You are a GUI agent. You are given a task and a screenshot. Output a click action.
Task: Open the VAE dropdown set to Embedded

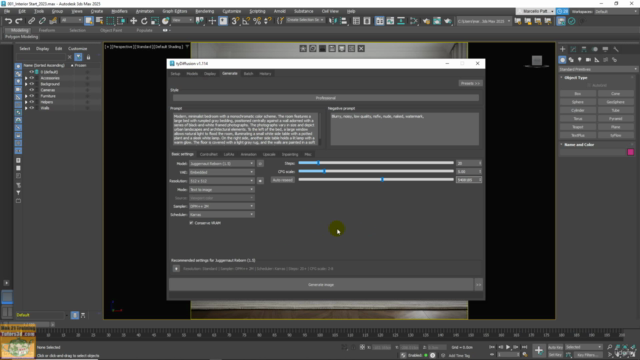[222, 172]
